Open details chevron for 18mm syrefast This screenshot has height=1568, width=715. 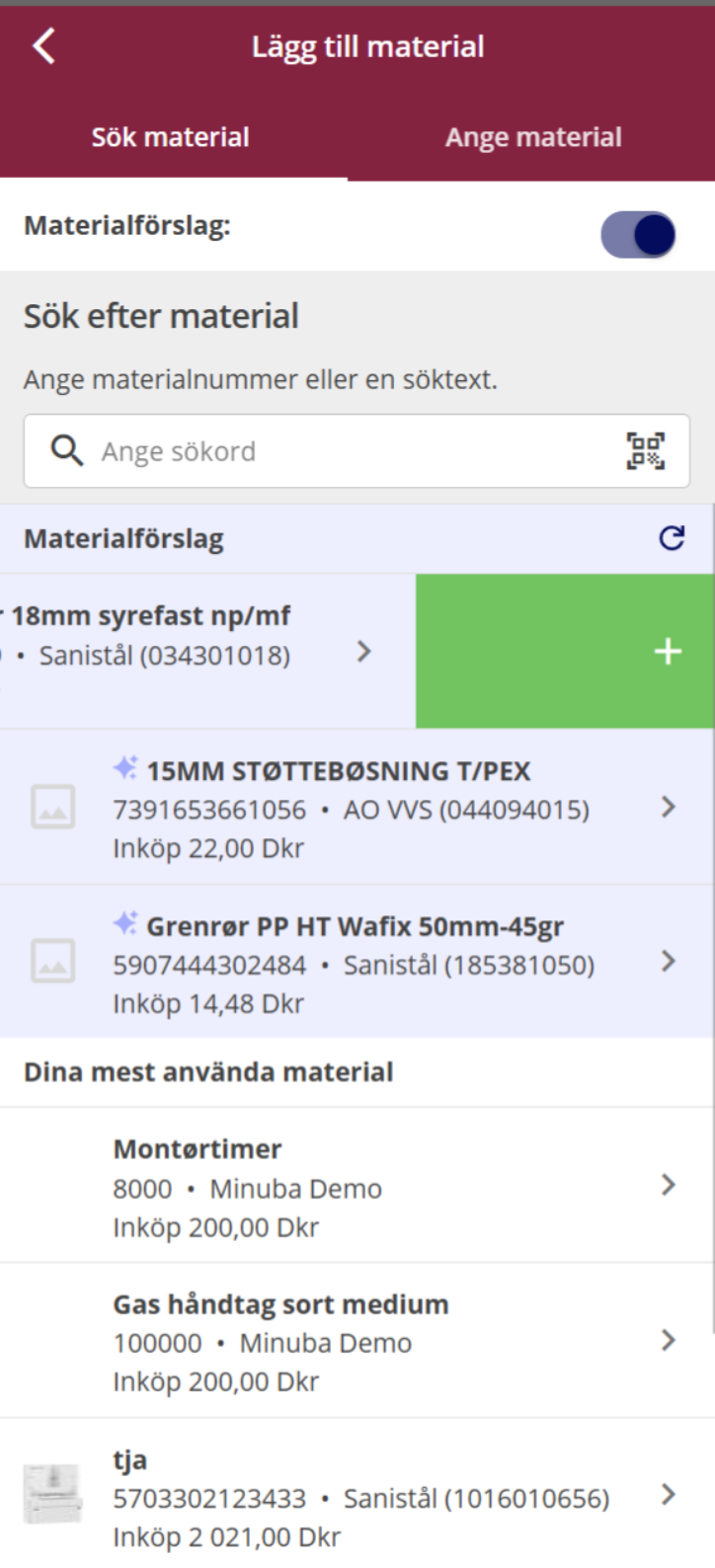click(363, 652)
